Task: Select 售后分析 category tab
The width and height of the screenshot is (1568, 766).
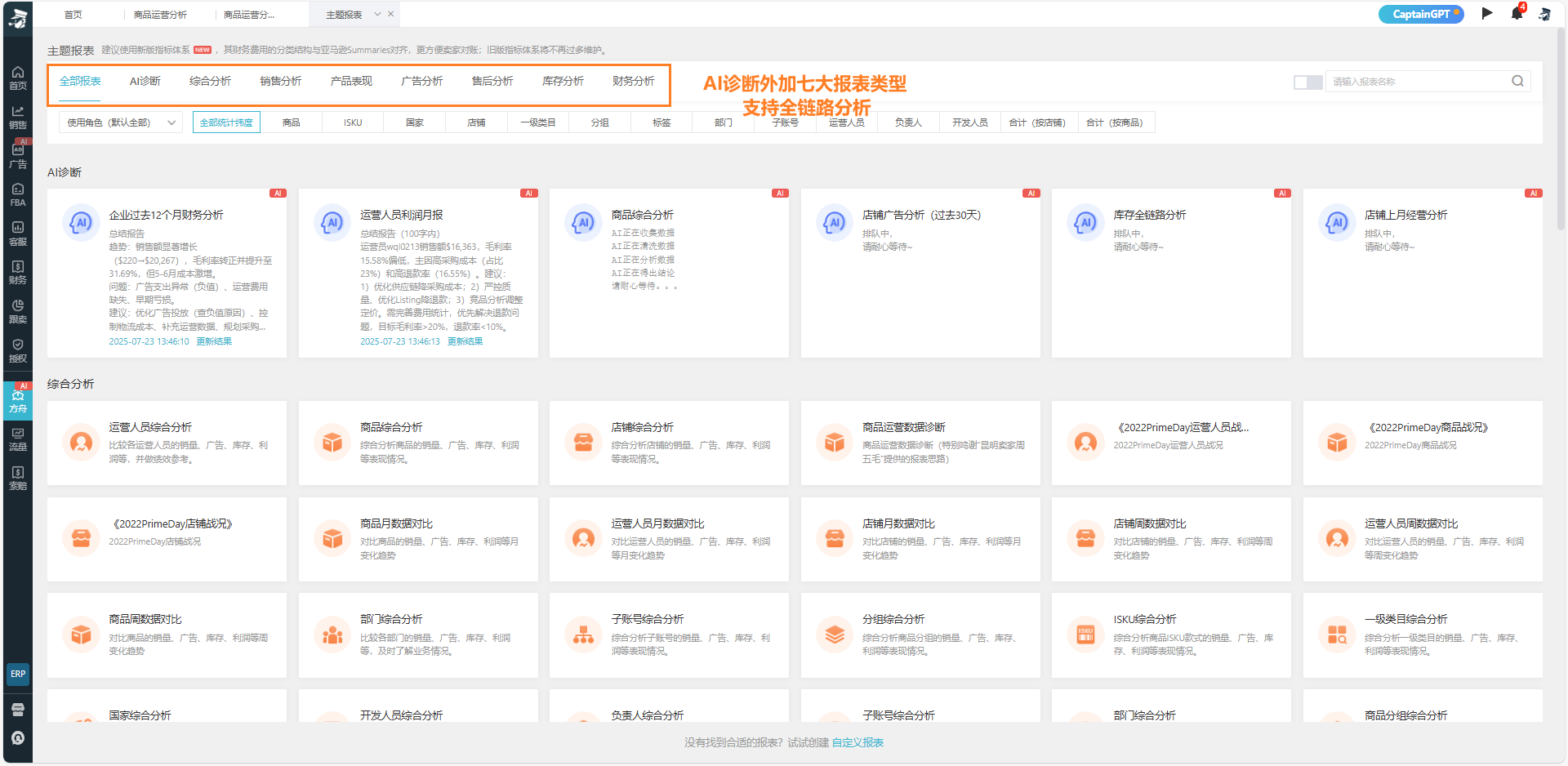Action: (492, 81)
